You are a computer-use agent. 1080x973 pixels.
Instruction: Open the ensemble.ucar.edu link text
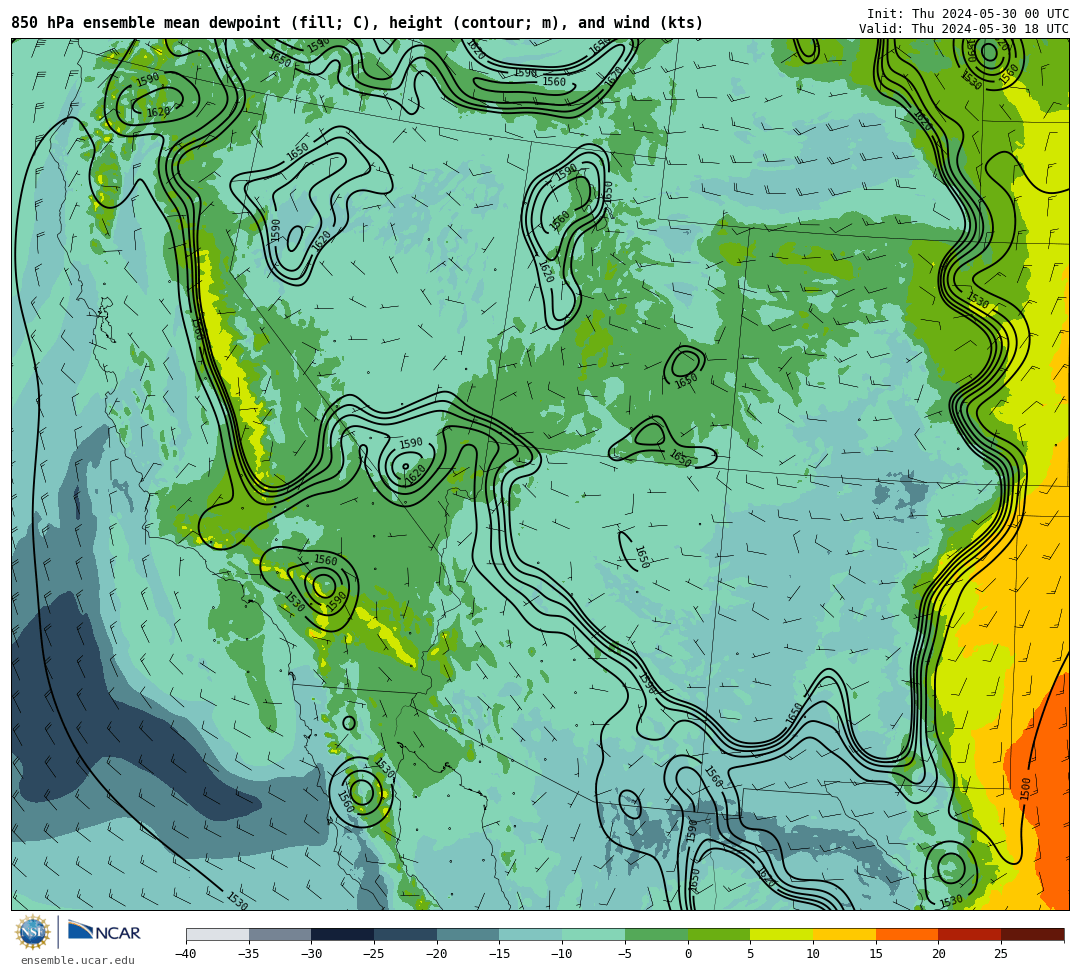pyautogui.click(x=78, y=960)
